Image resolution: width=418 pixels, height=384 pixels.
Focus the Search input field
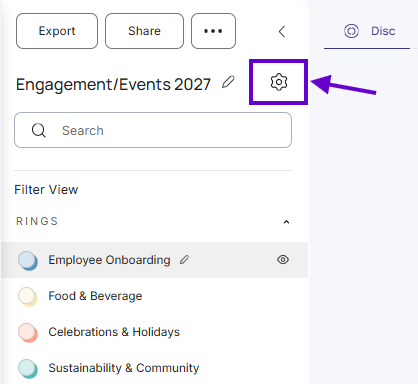click(153, 130)
